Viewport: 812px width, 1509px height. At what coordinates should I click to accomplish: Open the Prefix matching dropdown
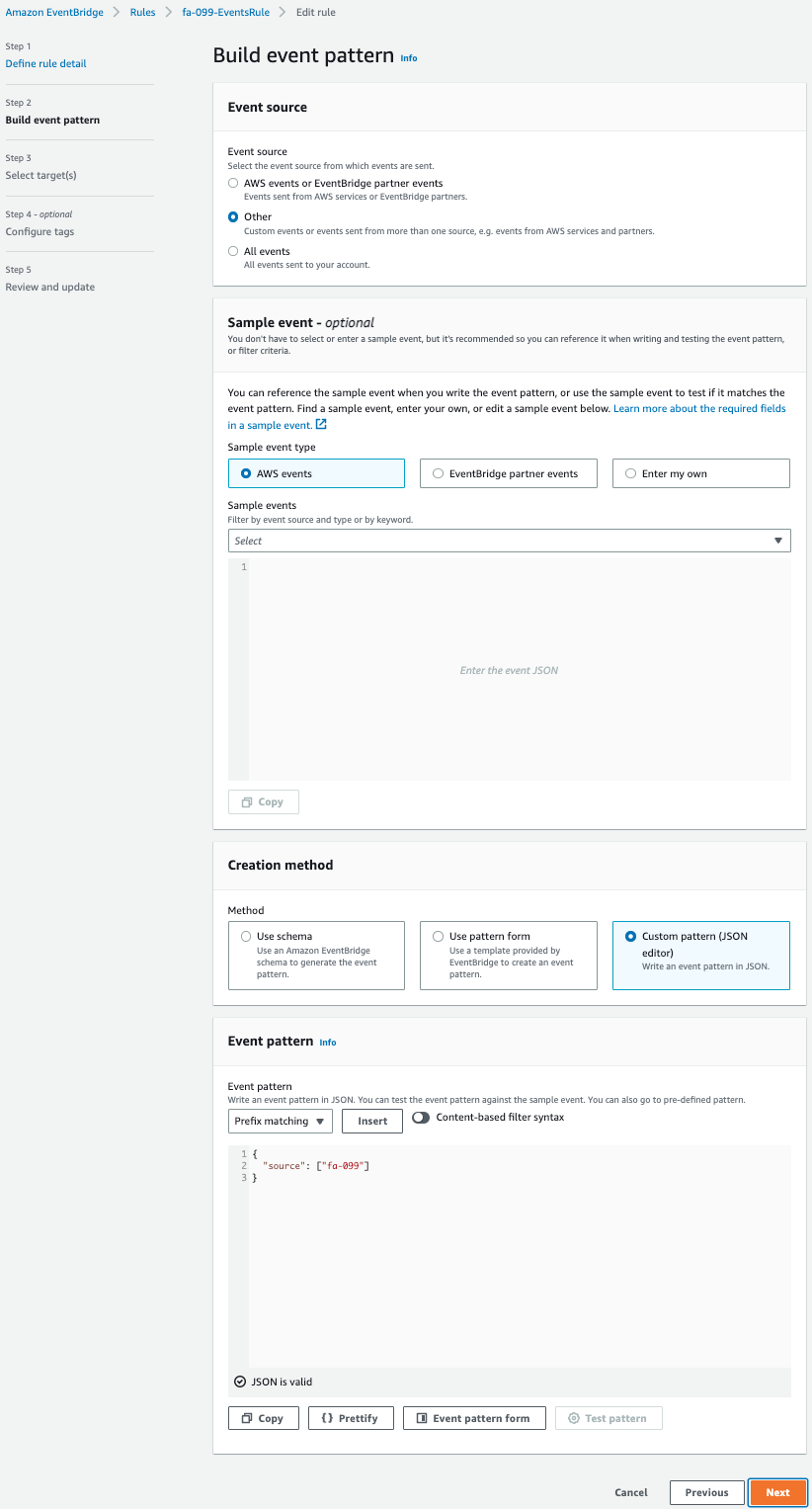[280, 1121]
